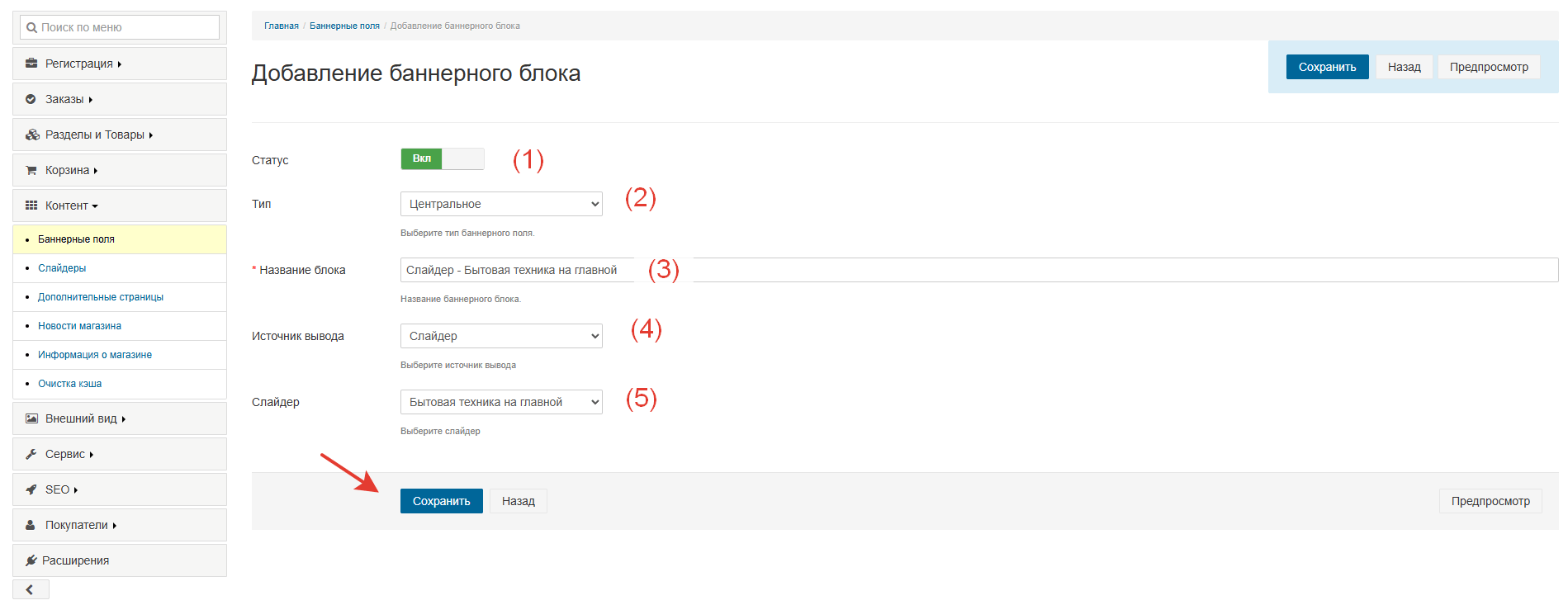This screenshot has width=1568, height=605.
Task: Click the wrench icon beside Сервис
Action: pyautogui.click(x=31, y=454)
